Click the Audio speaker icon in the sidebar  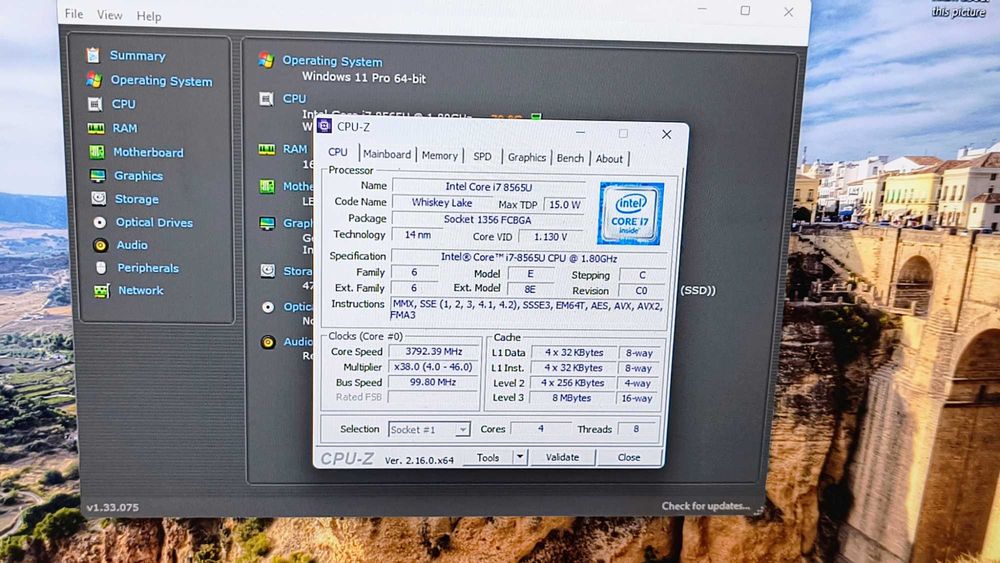[x=100, y=245]
